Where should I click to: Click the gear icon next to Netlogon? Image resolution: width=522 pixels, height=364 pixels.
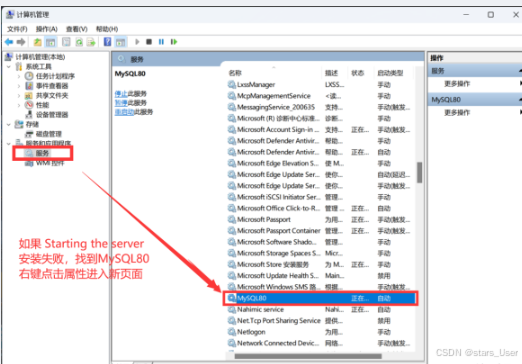[x=232, y=332]
